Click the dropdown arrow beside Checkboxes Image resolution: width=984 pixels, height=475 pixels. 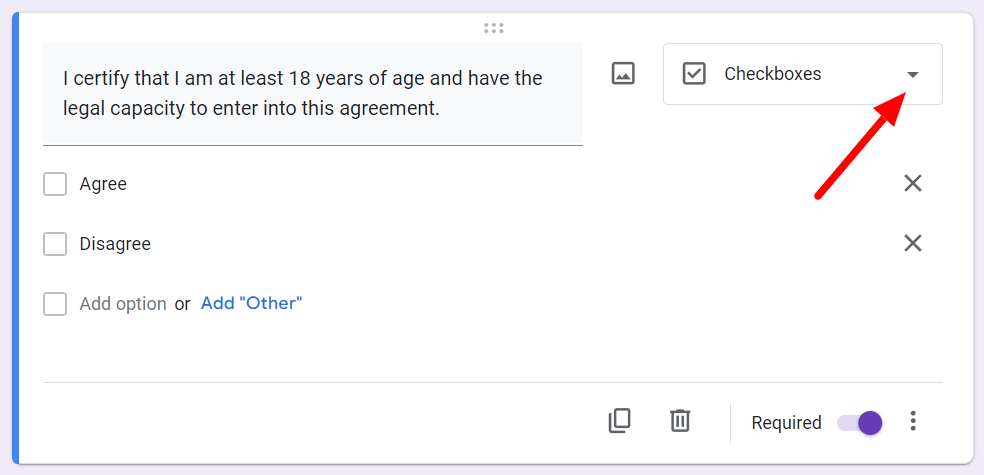(x=912, y=75)
